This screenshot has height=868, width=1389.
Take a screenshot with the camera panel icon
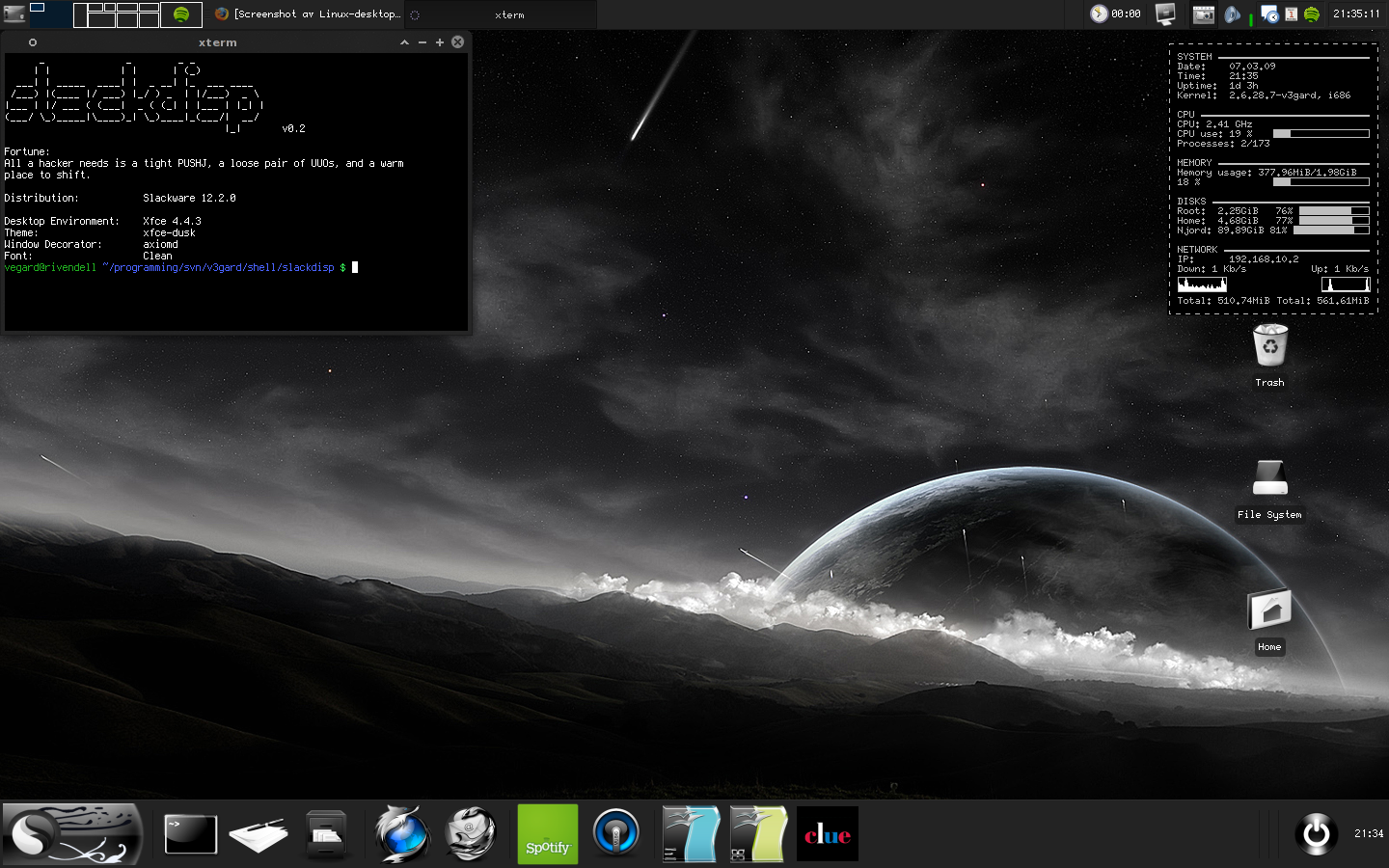click(1203, 14)
